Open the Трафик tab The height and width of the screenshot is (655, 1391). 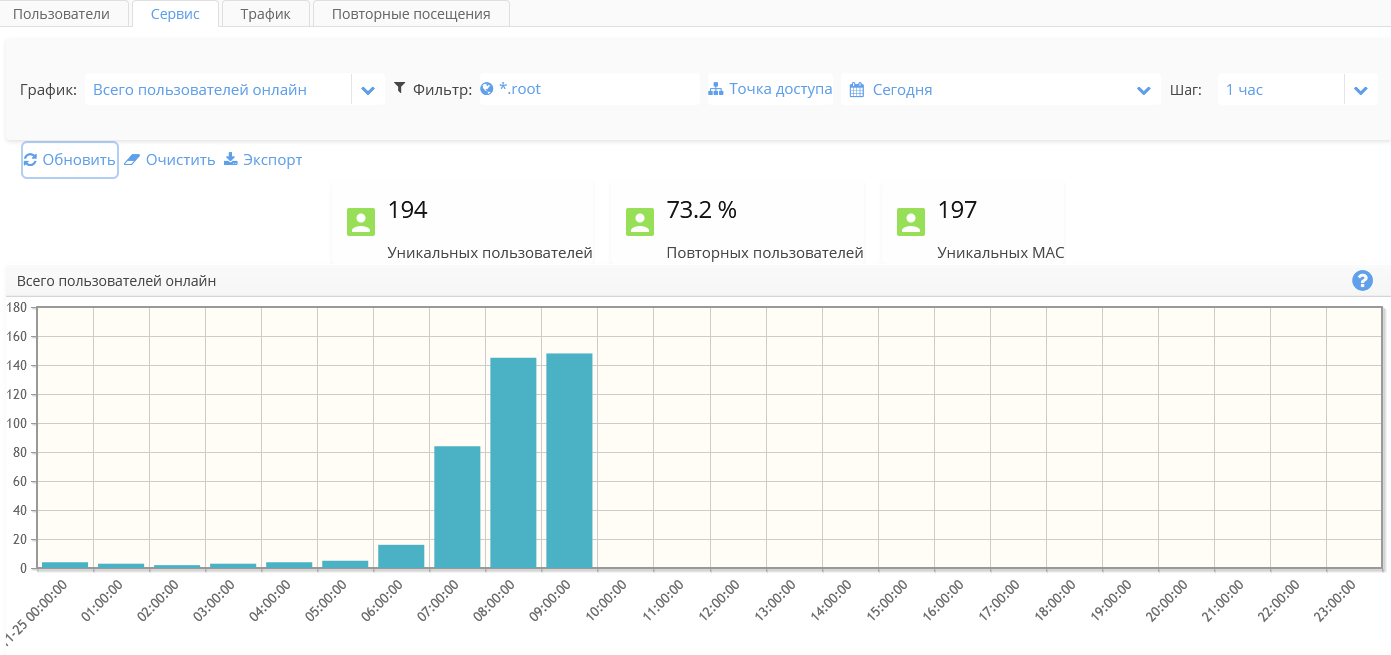click(x=265, y=14)
